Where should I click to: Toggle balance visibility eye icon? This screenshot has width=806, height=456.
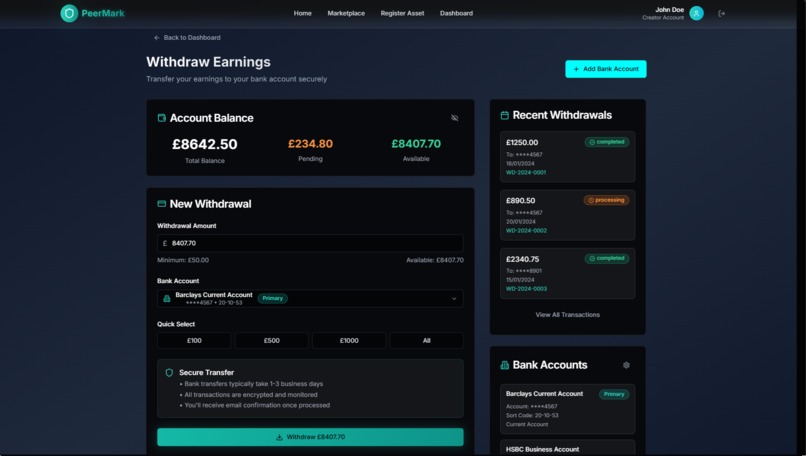tap(454, 118)
